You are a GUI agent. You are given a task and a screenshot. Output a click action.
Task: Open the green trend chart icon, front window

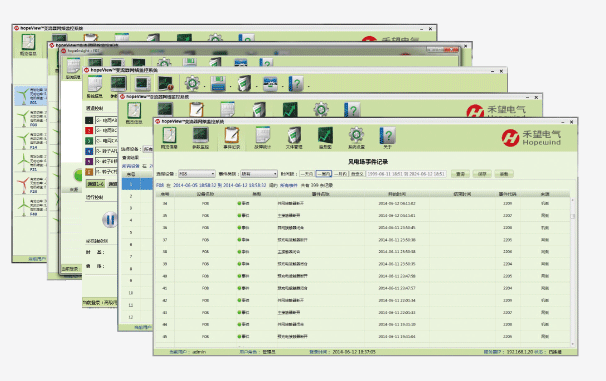[x=325, y=136]
